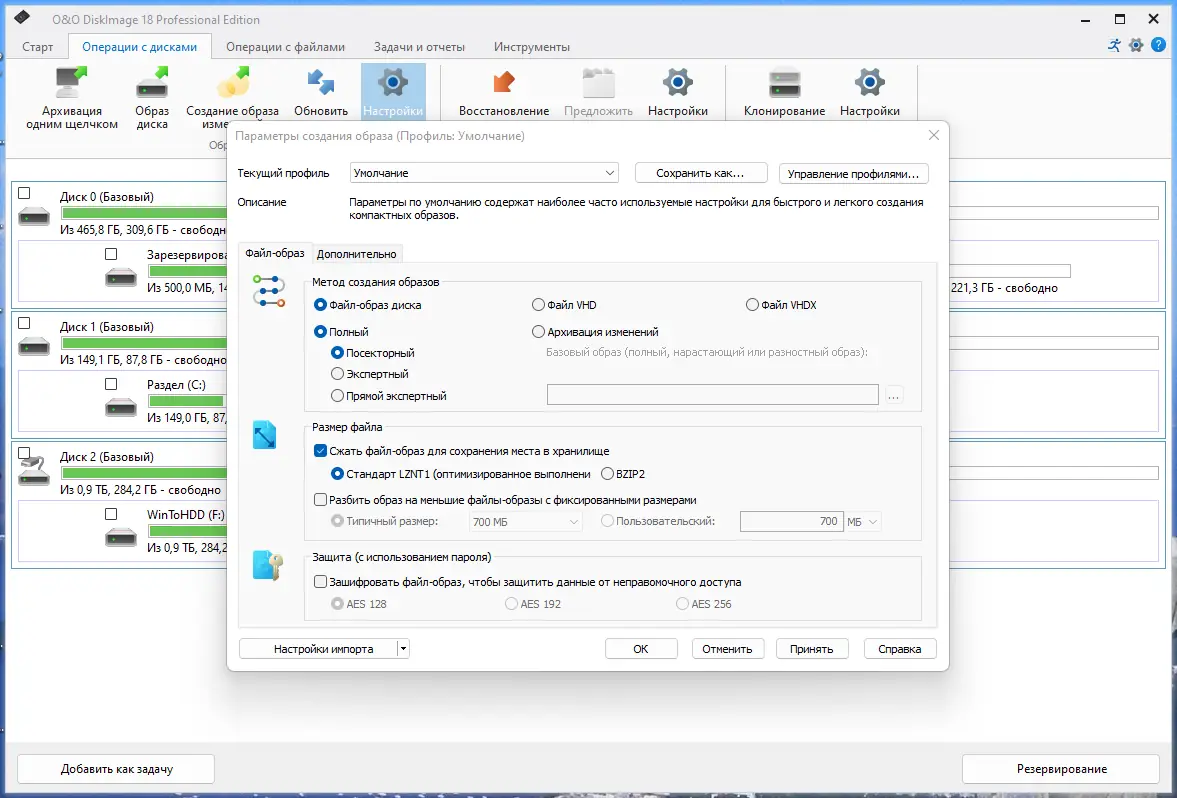Select the Файл-образ dialog tab
This screenshot has width=1177, height=798.
pyautogui.click(x=275, y=253)
